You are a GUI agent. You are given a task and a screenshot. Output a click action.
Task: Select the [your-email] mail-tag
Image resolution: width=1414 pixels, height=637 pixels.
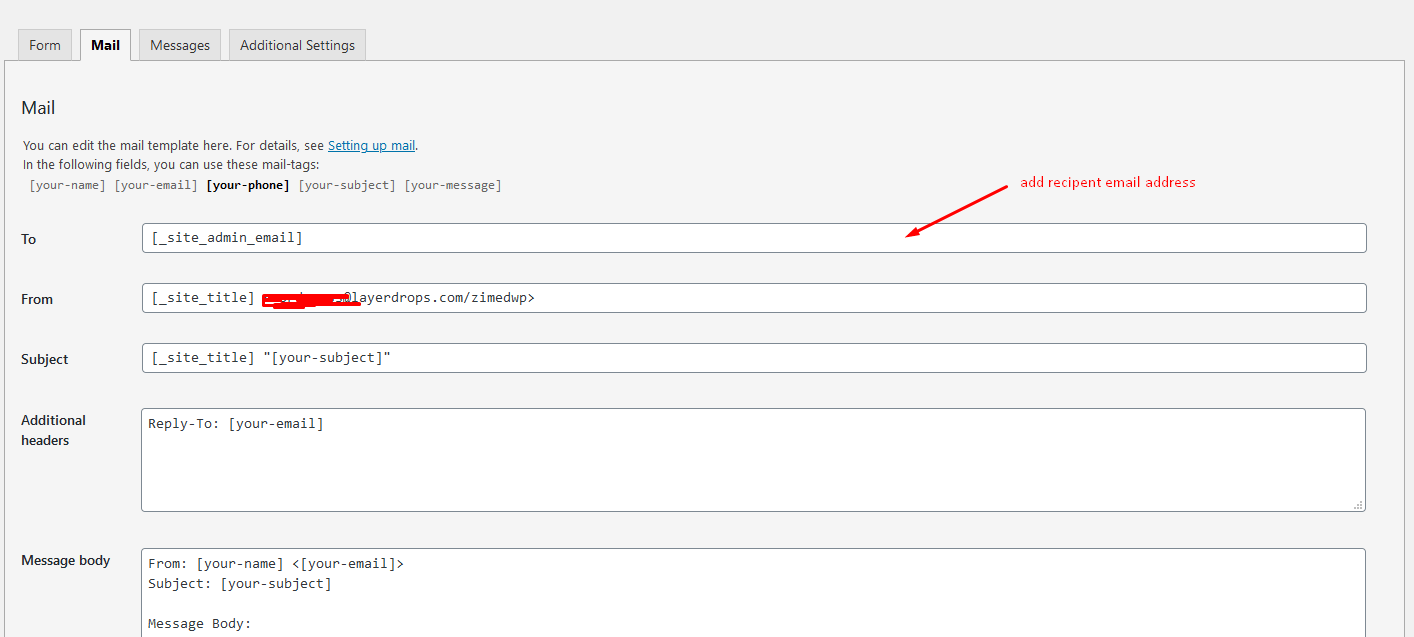(156, 185)
